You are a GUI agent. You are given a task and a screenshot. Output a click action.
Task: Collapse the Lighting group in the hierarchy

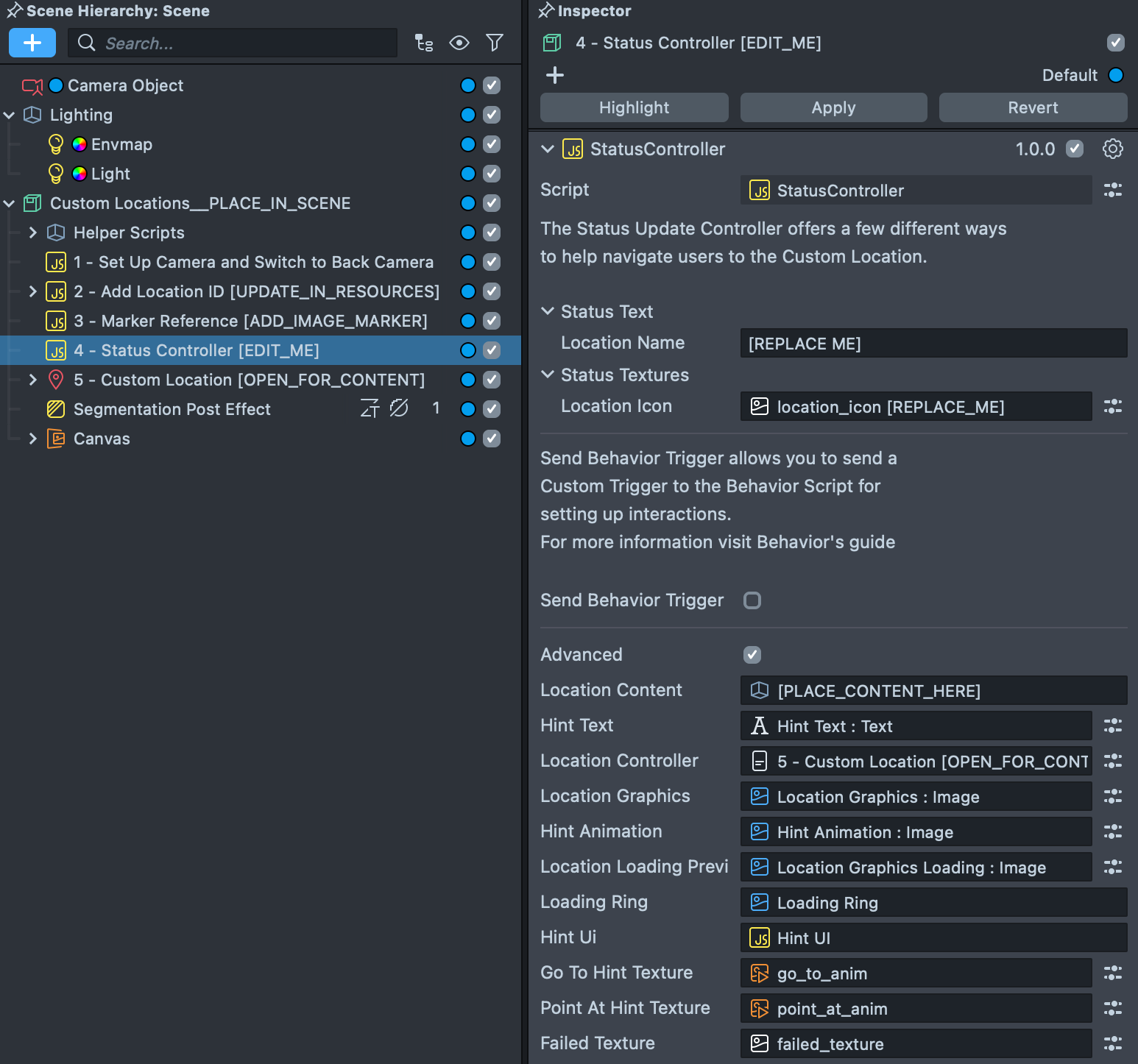pyautogui.click(x=10, y=115)
